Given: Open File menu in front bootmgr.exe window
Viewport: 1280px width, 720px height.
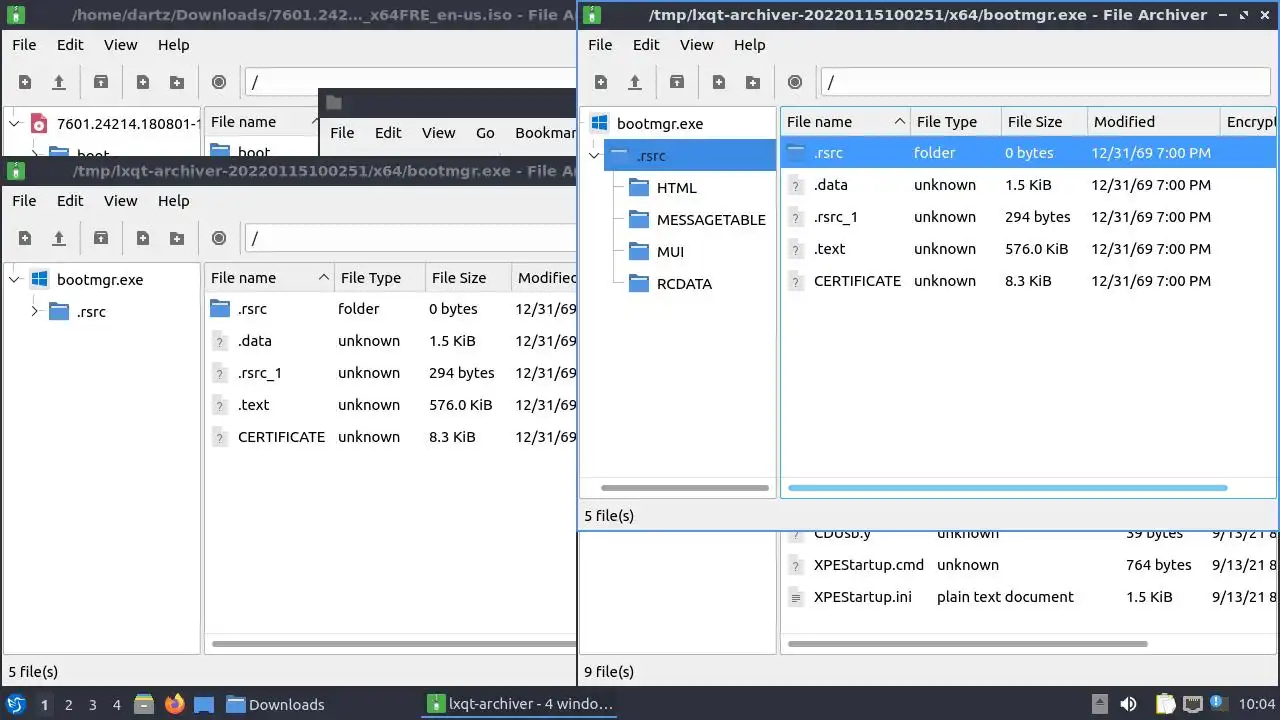Looking at the screenshot, I should [600, 45].
